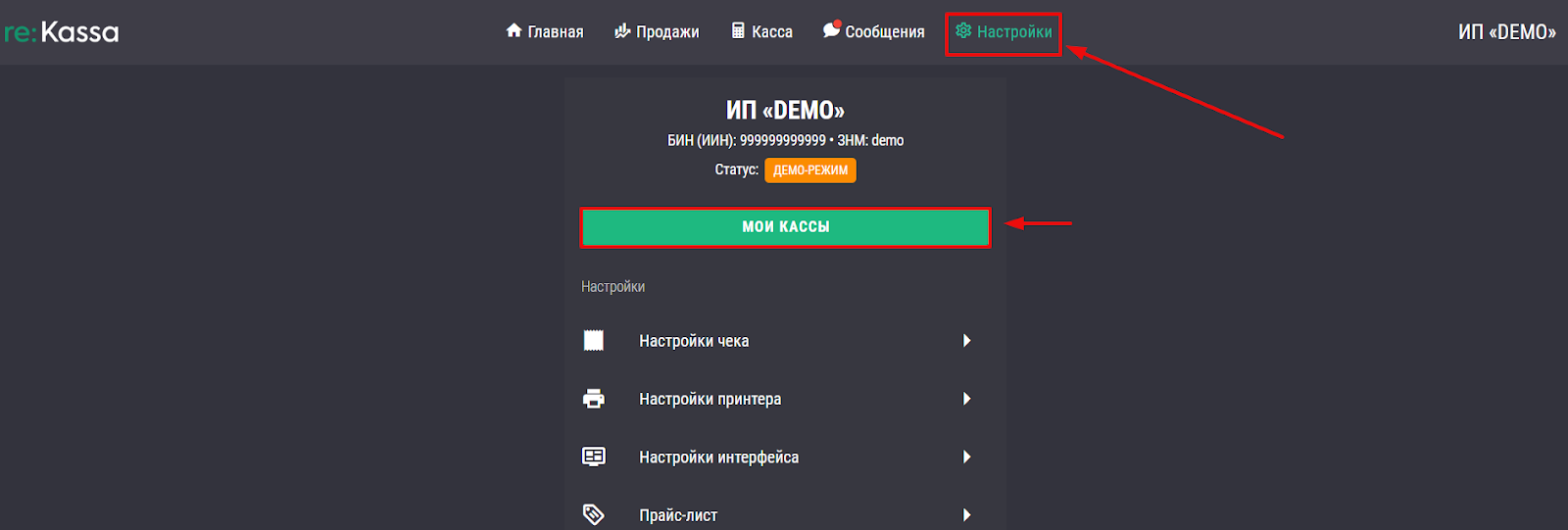Image resolution: width=1568 pixels, height=530 pixels.
Task: Open the Касса menu item
Action: pyautogui.click(x=761, y=31)
